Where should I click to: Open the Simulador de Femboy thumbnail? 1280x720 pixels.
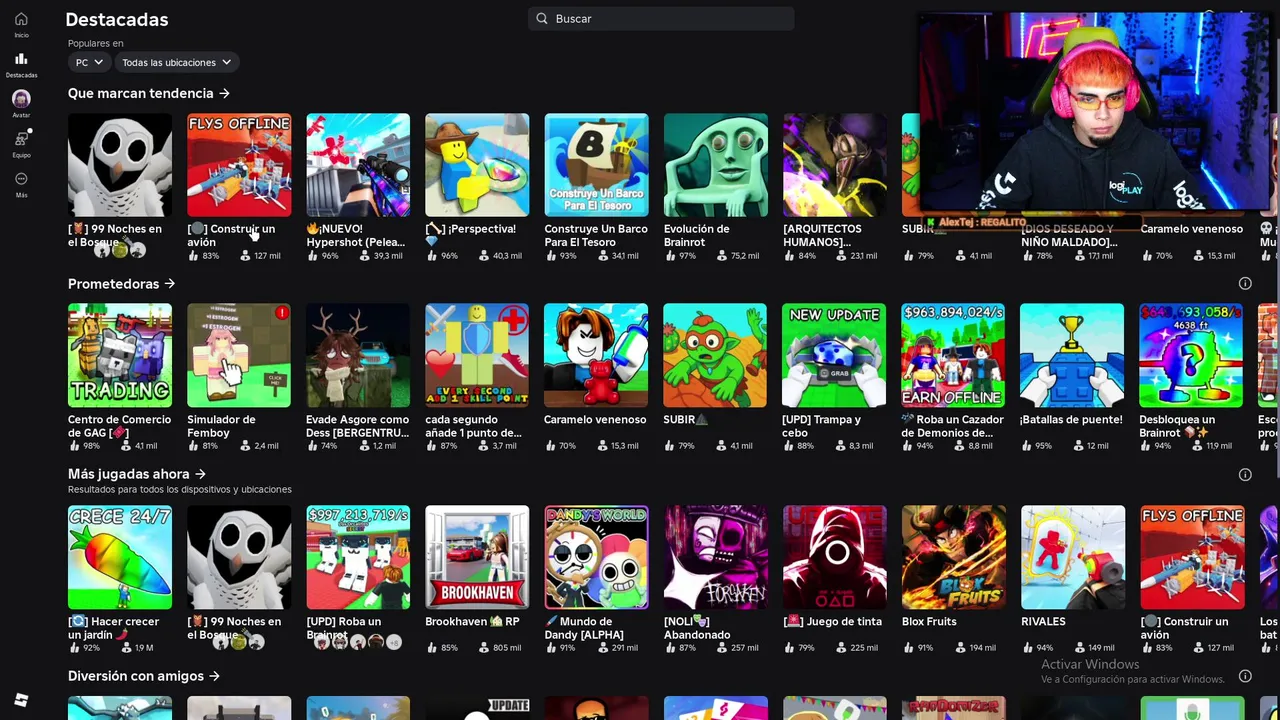tap(239, 356)
